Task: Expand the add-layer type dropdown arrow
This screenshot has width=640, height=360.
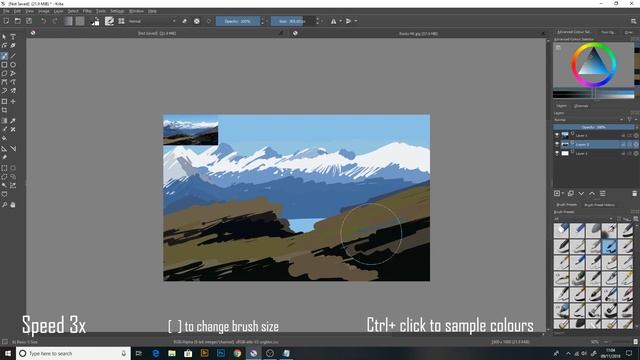Action: 563,193
